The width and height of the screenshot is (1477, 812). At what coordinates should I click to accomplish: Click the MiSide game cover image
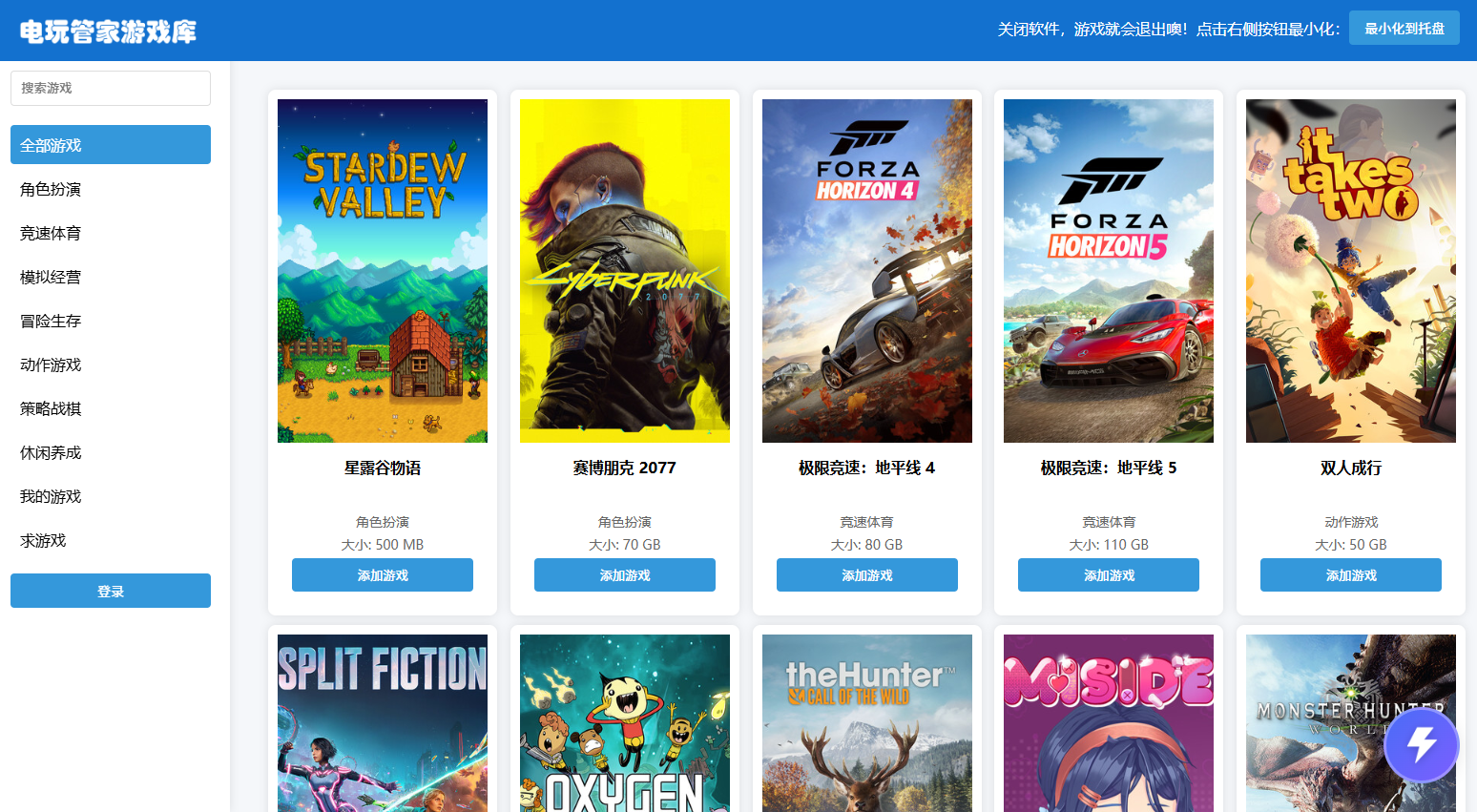[x=1109, y=722]
